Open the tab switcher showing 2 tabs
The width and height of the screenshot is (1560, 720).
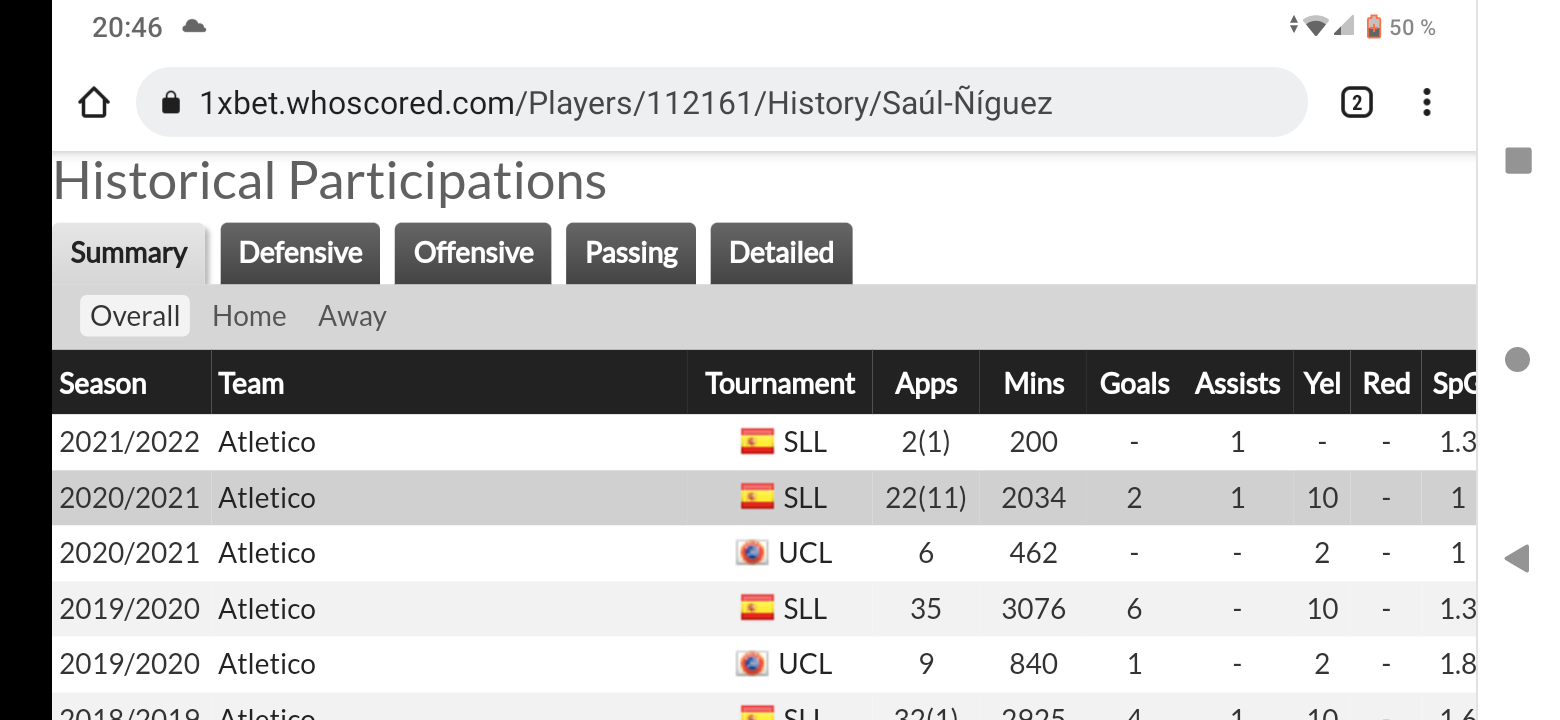[x=1356, y=102]
